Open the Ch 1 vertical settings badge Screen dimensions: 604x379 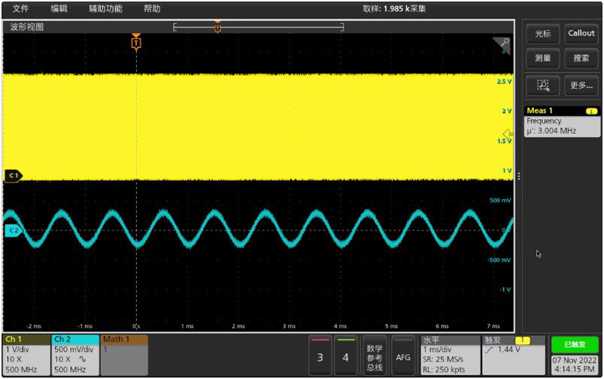[26, 355]
